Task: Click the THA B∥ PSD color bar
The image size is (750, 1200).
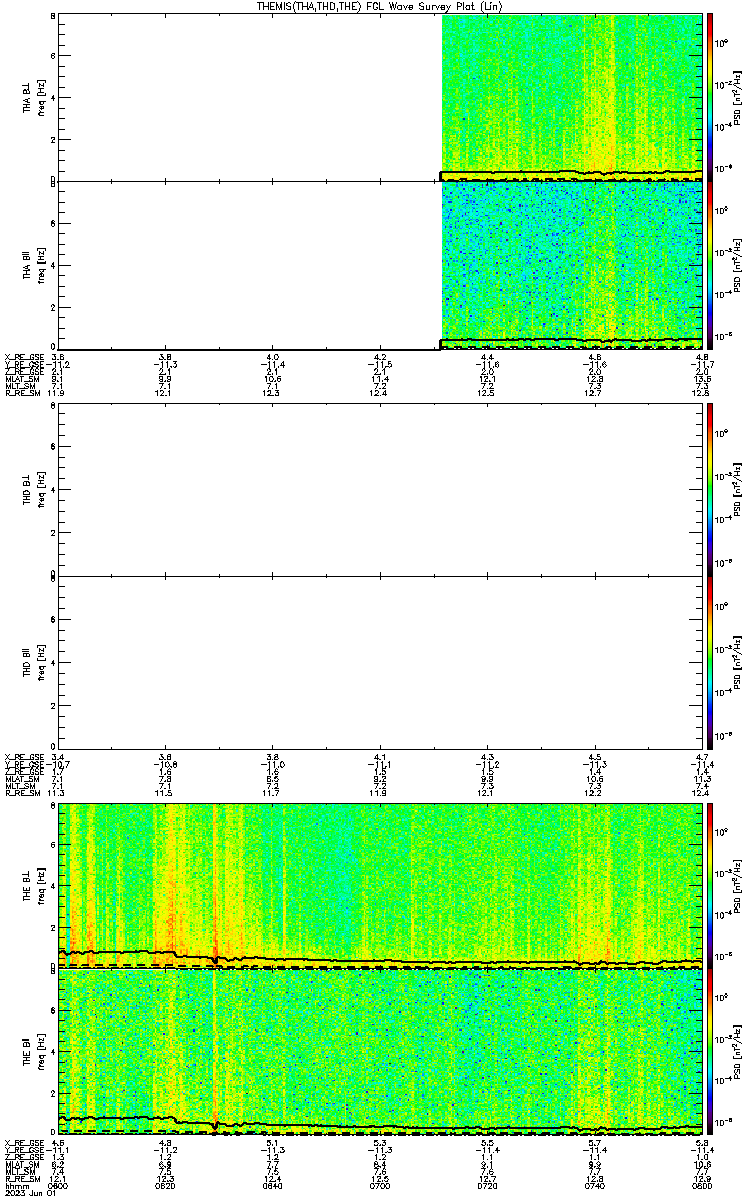Action: tap(711, 266)
